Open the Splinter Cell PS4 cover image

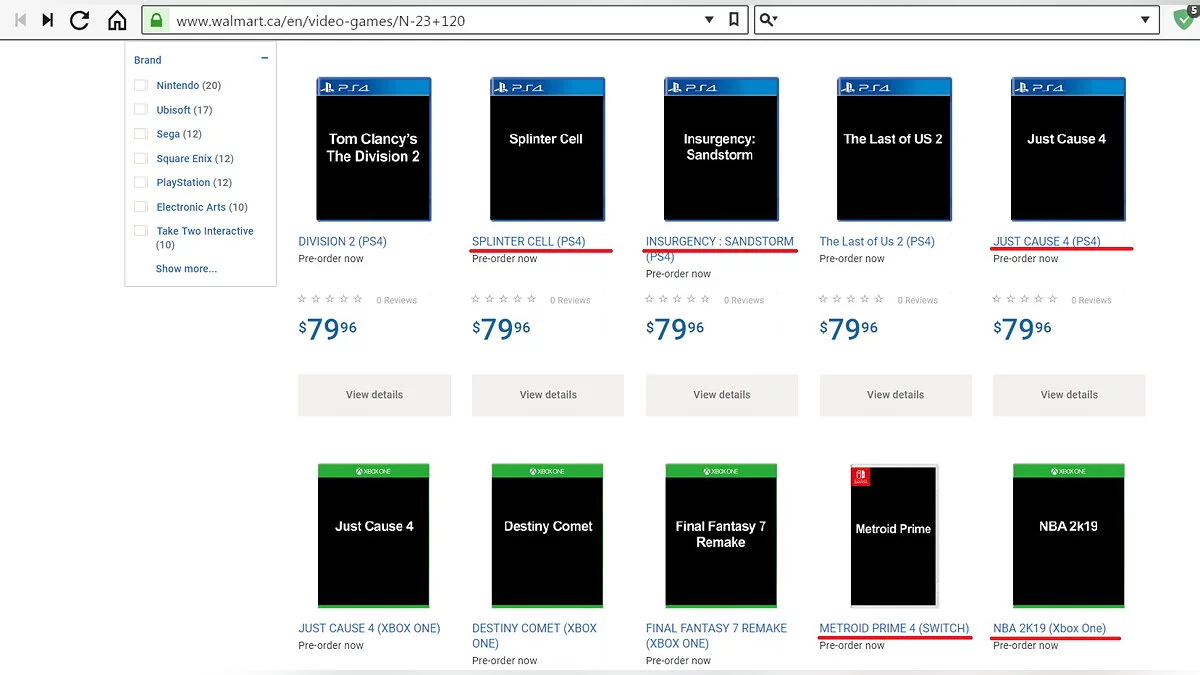pyautogui.click(x=546, y=149)
